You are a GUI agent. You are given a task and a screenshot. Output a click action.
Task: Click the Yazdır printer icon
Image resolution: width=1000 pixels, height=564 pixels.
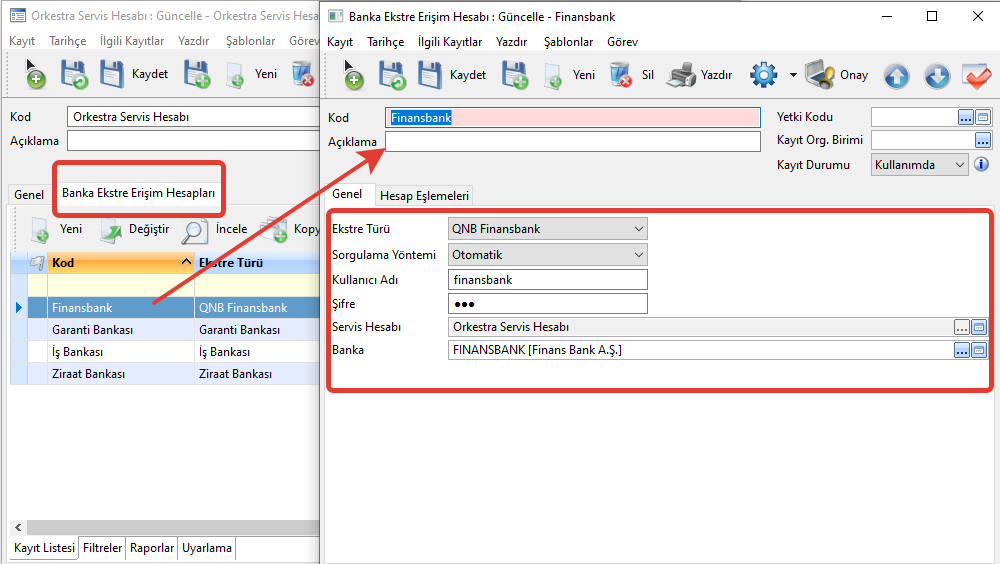point(682,75)
